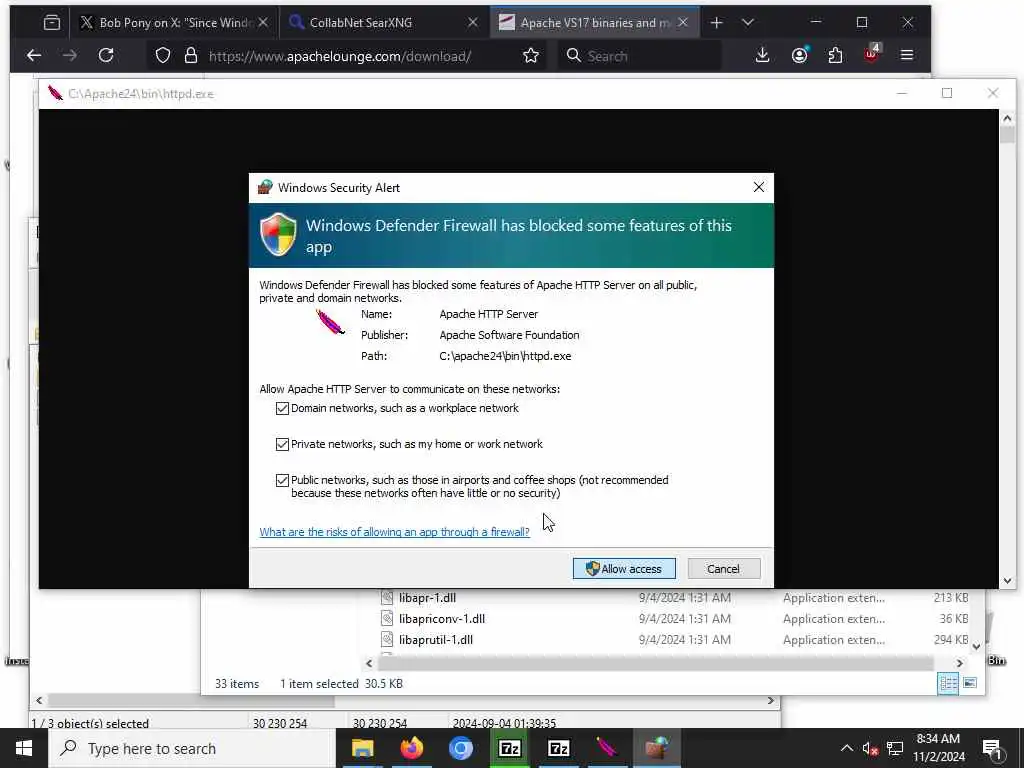View site security padlock info
Viewport: 1024px width, 768px height.
(x=191, y=56)
